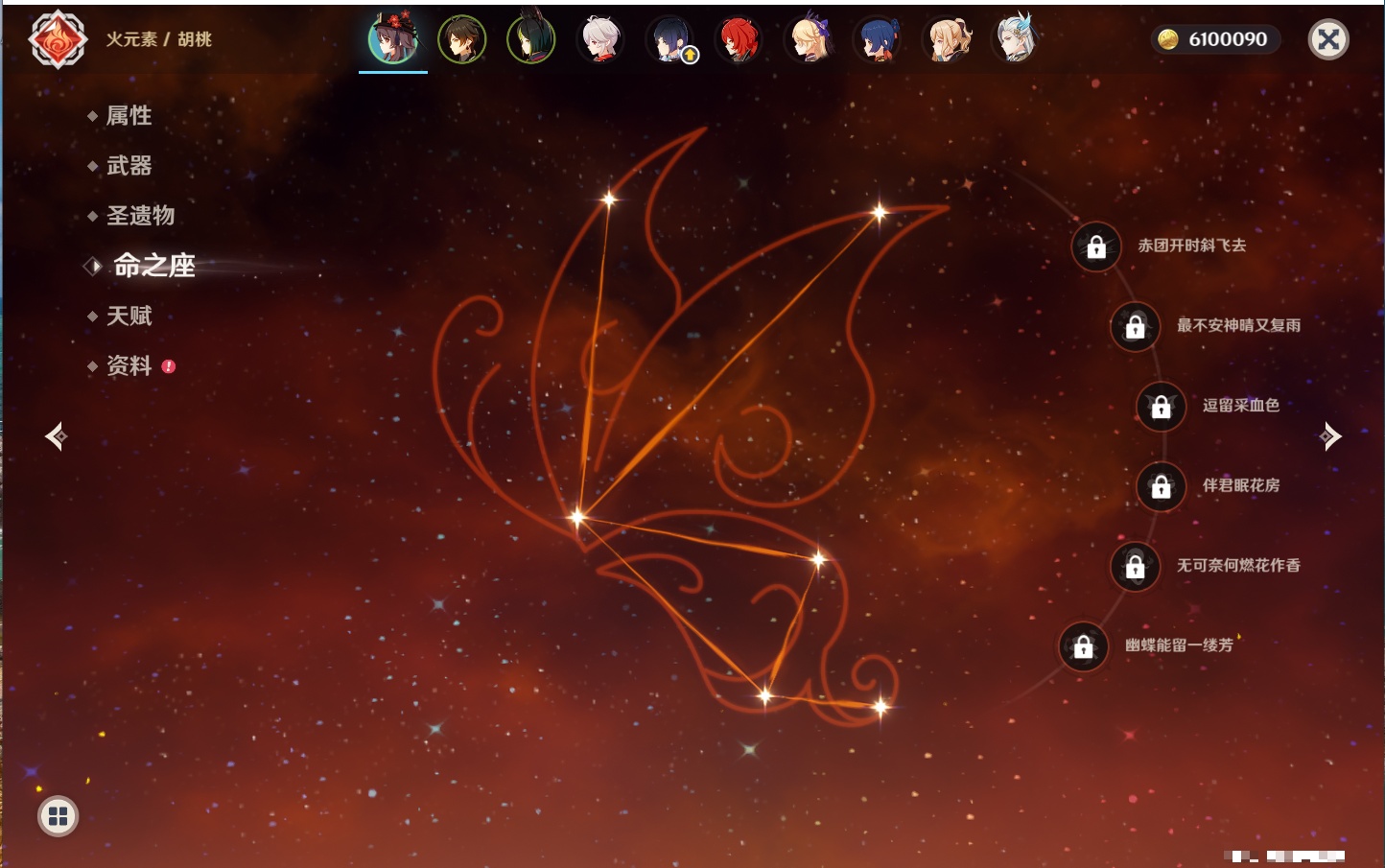View constellation 赤团开时斜飞去
This screenshot has width=1385, height=868.
tap(1192, 246)
